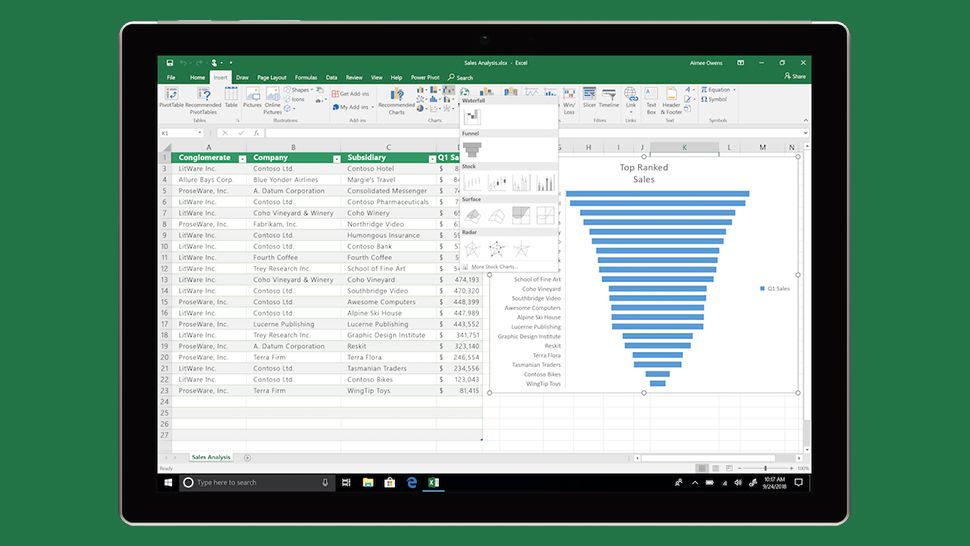Viewport: 970px width, 546px height.
Task: Select the basic Radar chart
Action: click(472, 249)
